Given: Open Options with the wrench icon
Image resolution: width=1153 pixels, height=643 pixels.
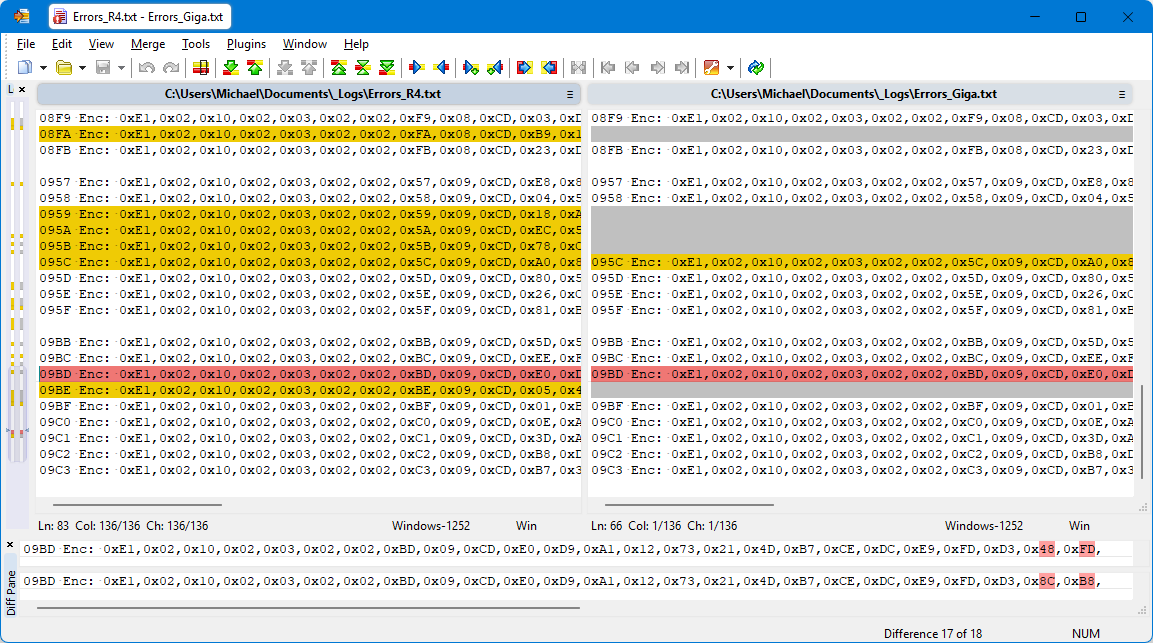Looking at the screenshot, I should pos(711,68).
